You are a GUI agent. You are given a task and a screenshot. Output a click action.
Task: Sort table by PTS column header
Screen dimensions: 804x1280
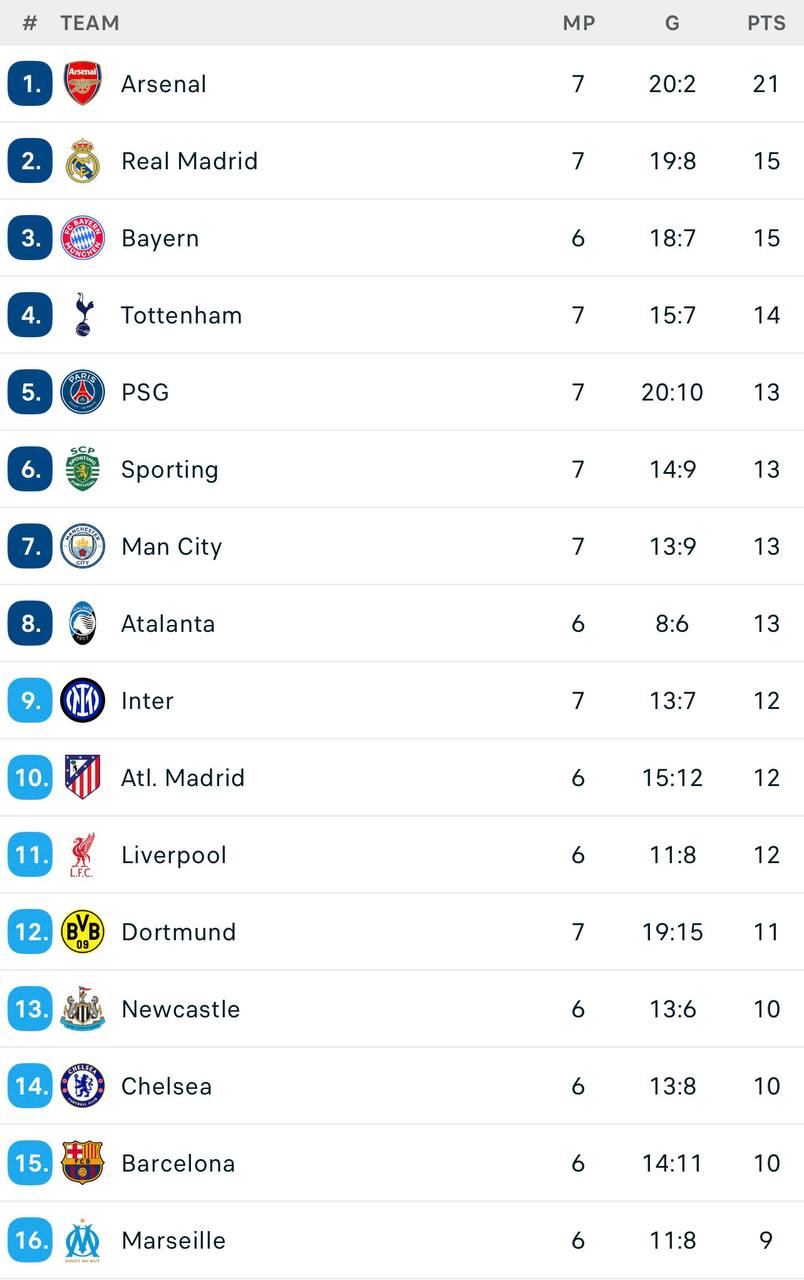tap(766, 23)
